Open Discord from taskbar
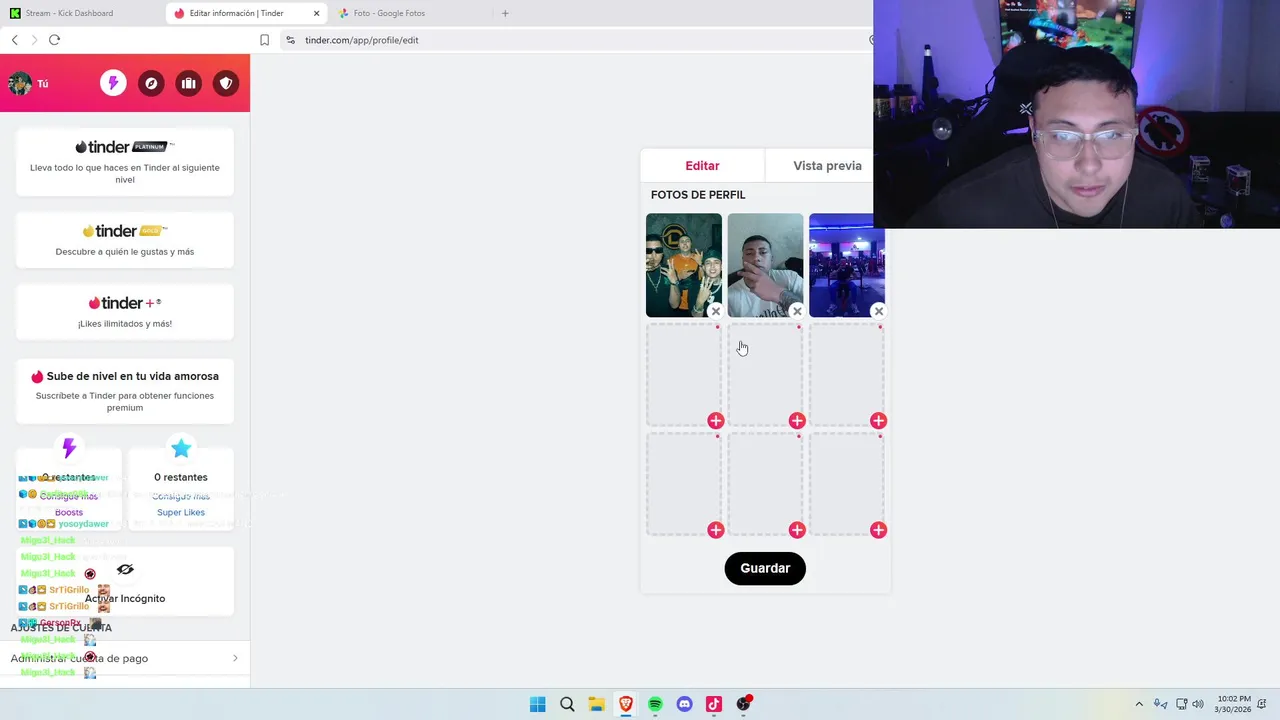The height and width of the screenshot is (720, 1280). click(684, 704)
